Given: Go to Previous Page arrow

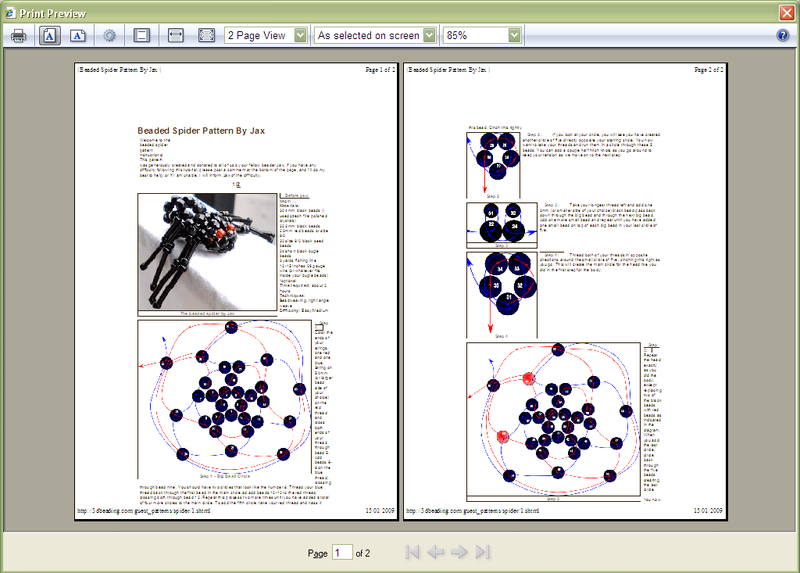Looking at the screenshot, I should point(435,552).
